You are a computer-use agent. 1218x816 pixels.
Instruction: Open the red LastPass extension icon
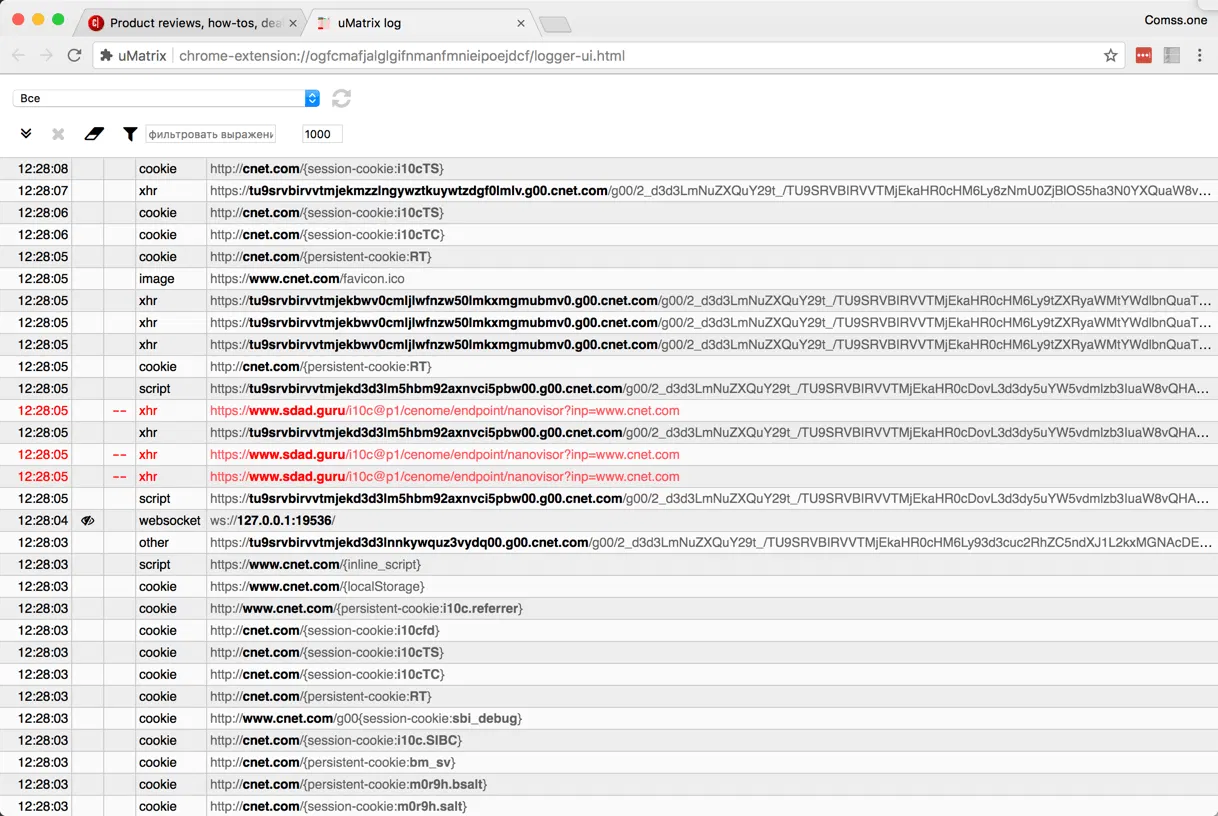point(1143,56)
